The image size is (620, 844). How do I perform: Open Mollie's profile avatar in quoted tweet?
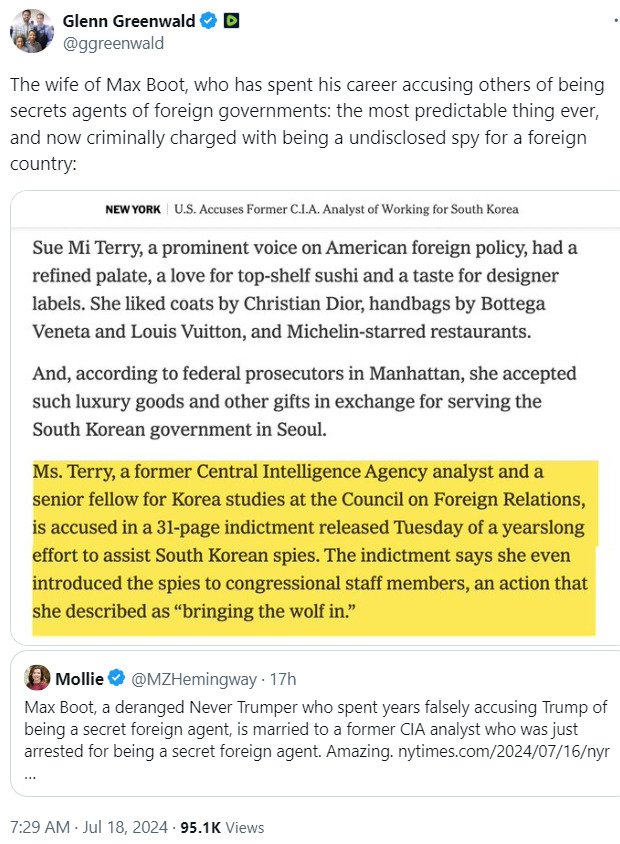pos(38,678)
